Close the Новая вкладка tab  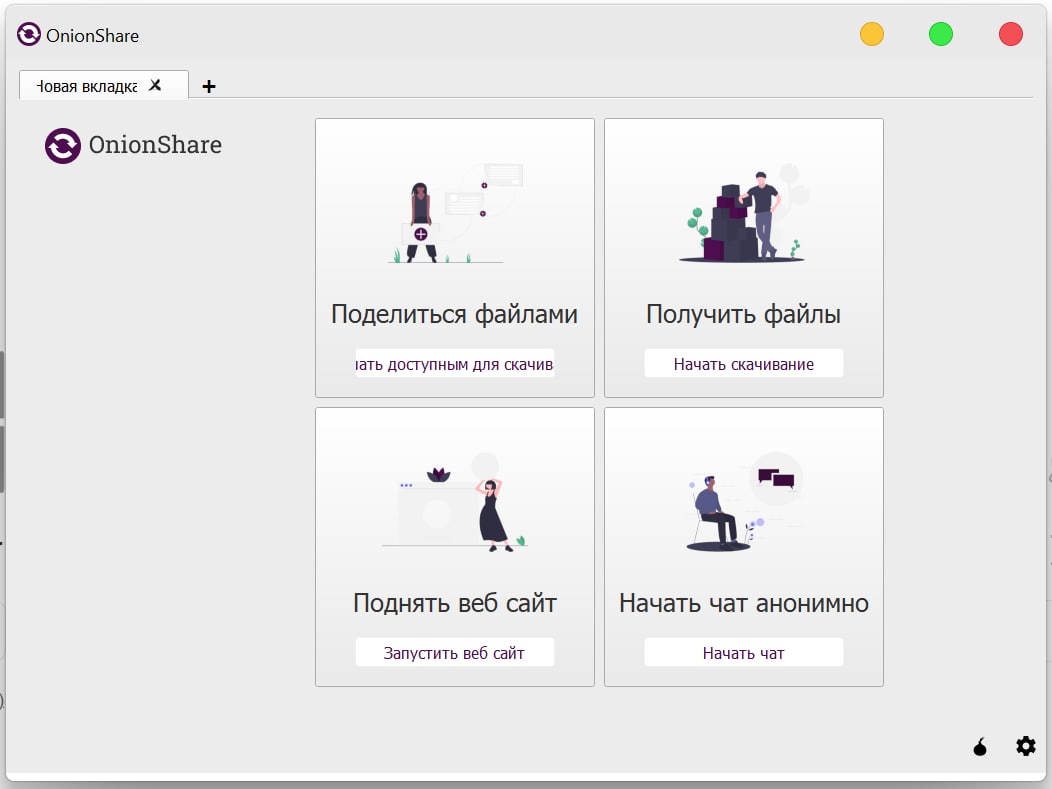click(x=155, y=85)
